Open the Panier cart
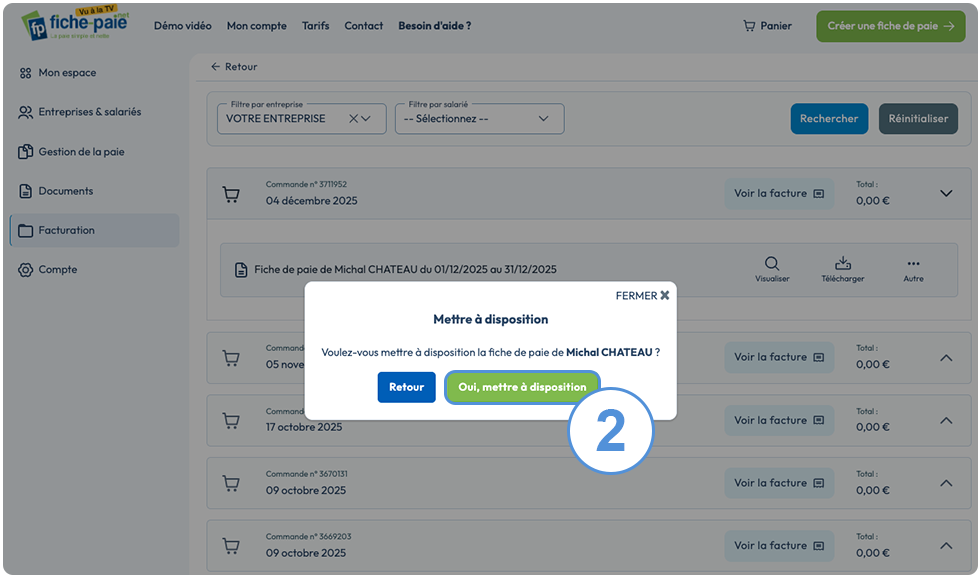 click(768, 26)
